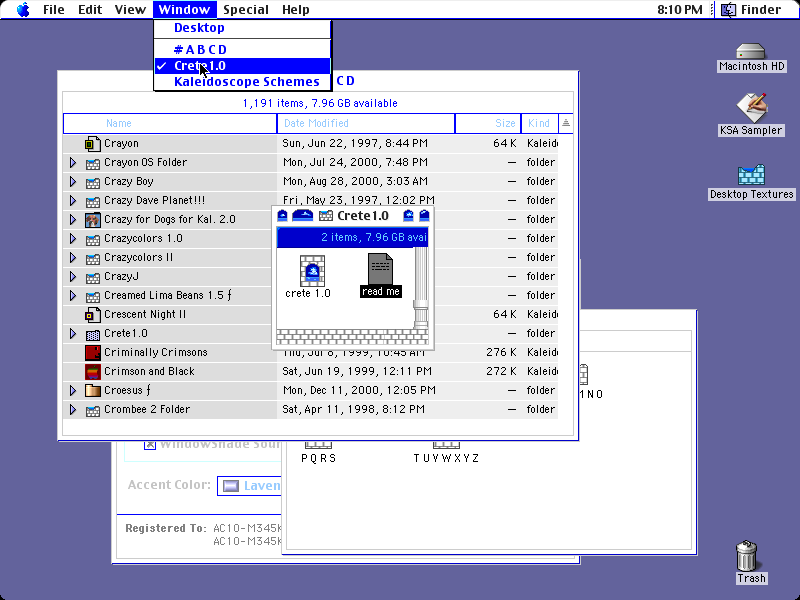Click the Trash icon
Viewport: 800px width, 600px height.
(747, 556)
